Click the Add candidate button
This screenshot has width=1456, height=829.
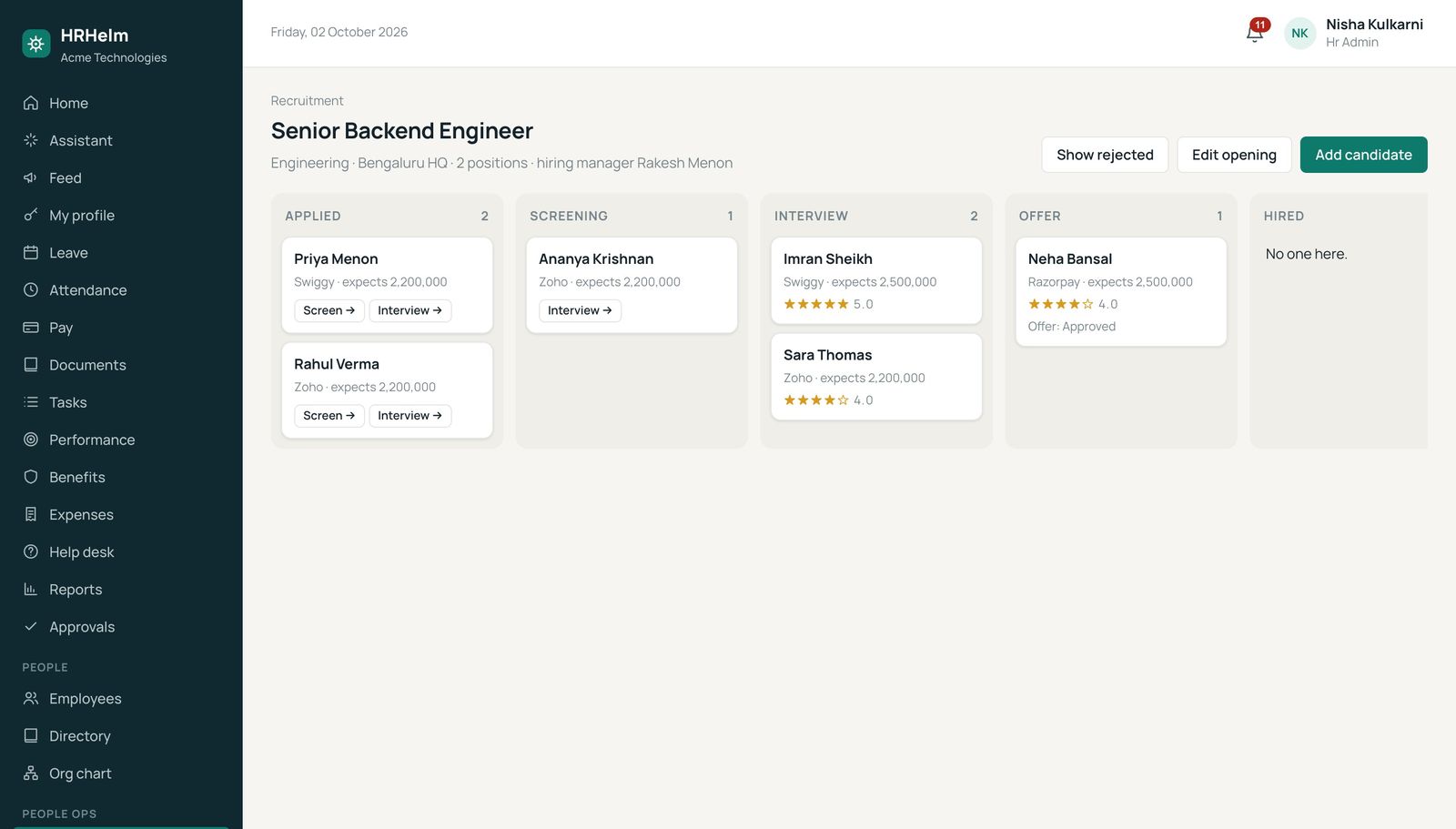point(1363,155)
